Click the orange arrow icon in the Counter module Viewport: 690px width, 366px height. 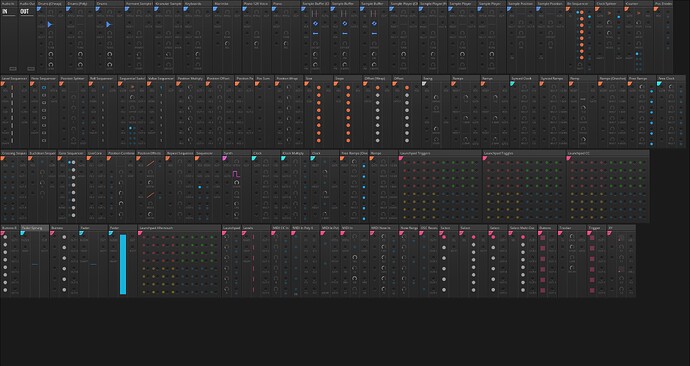(639, 14)
